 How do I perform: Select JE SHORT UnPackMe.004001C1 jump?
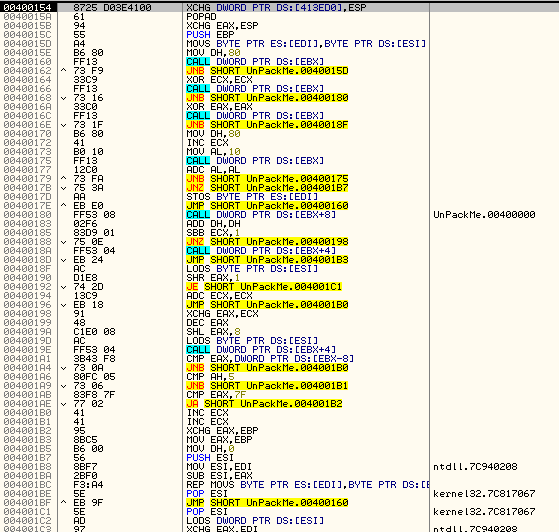pos(264,287)
